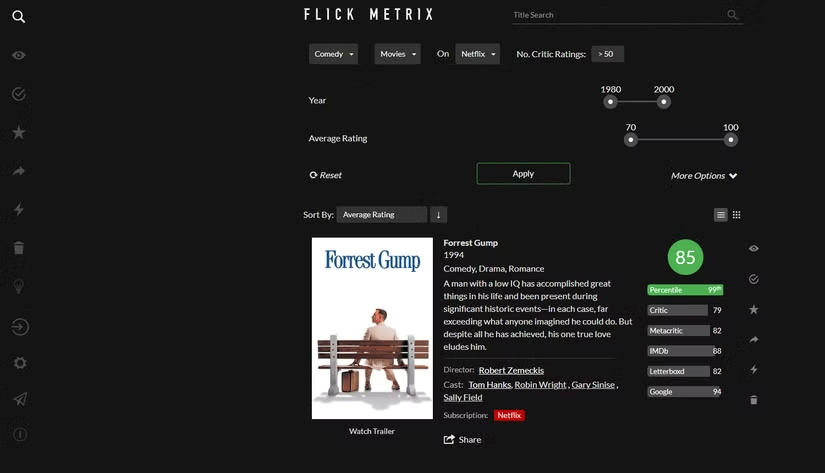The height and width of the screenshot is (473, 825).
Task: Open settings gear in left sidebar
Action: coord(20,363)
